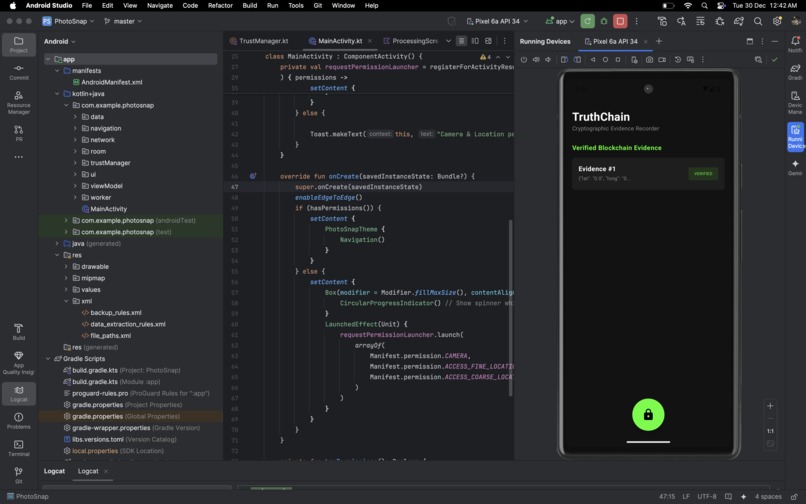
Task: Expand the viewModel package
Action: click(75, 186)
